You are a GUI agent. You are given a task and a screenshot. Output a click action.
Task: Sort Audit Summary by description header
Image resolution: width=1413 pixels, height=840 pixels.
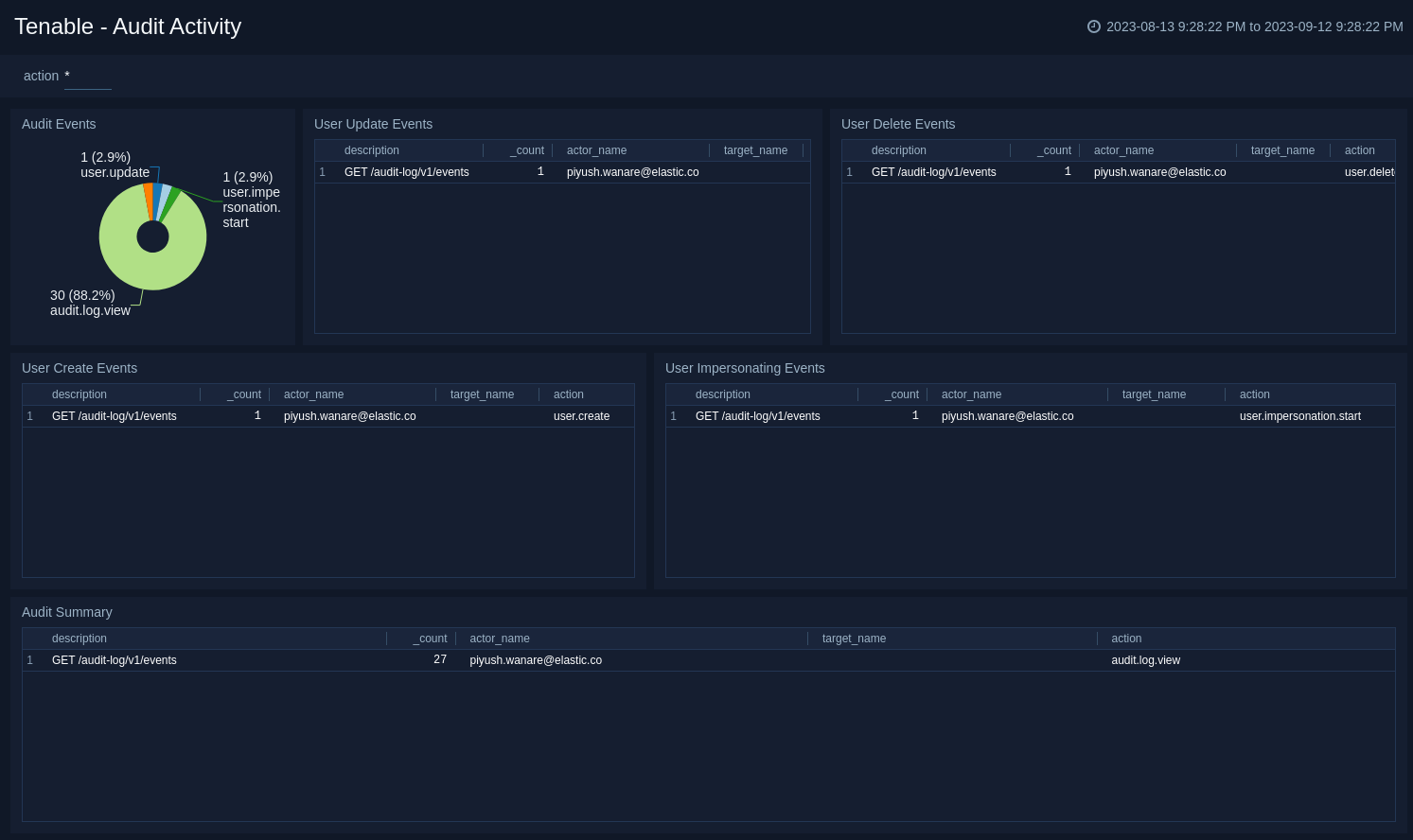click(79, 639)
